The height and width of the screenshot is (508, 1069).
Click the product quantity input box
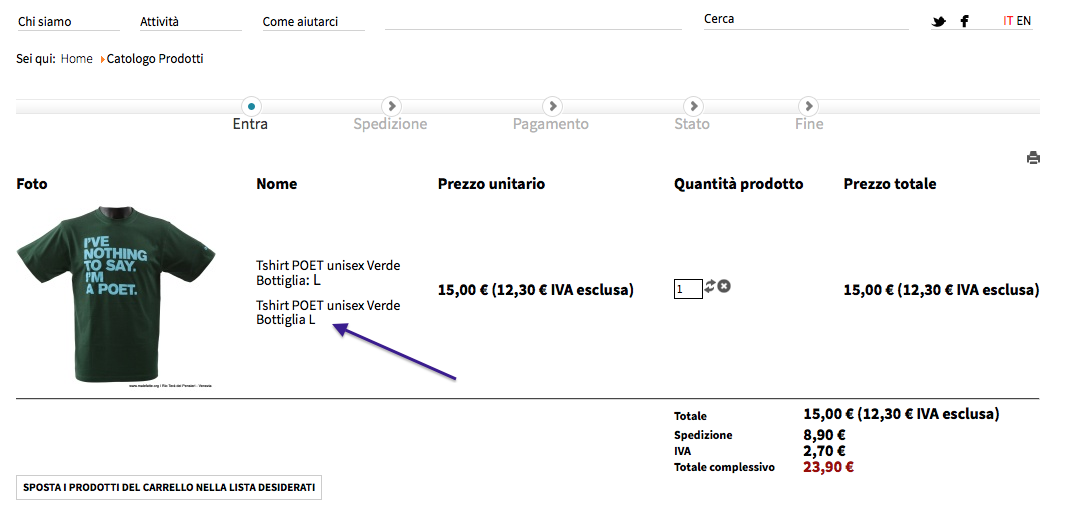click(688, 289)
